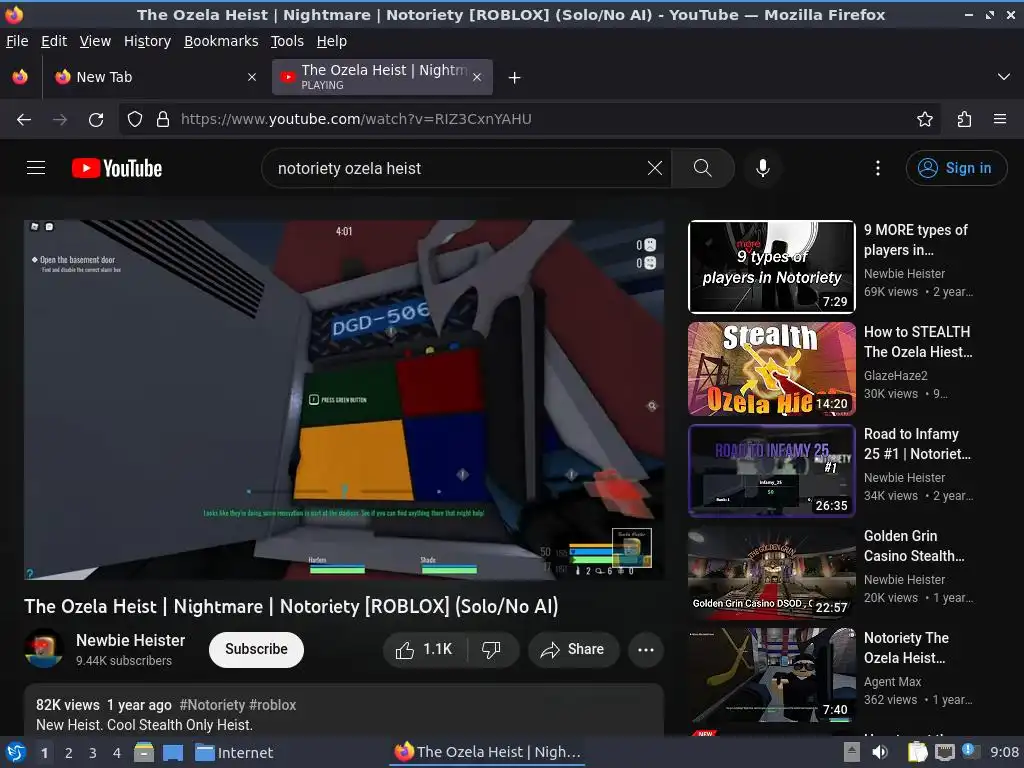Click the video player to pause
This screenshot has width=1024, height=768.
[x=344, y=400]
